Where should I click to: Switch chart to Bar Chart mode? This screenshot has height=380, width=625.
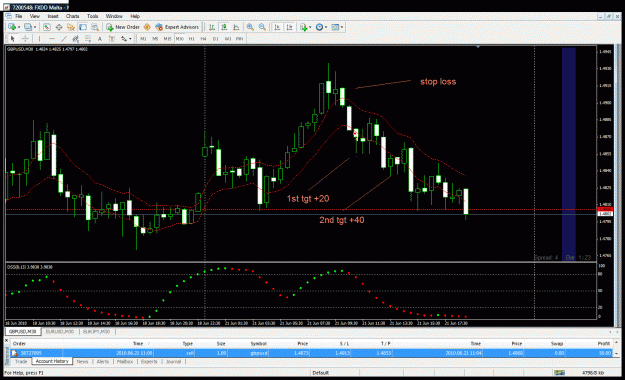point(212,27)
